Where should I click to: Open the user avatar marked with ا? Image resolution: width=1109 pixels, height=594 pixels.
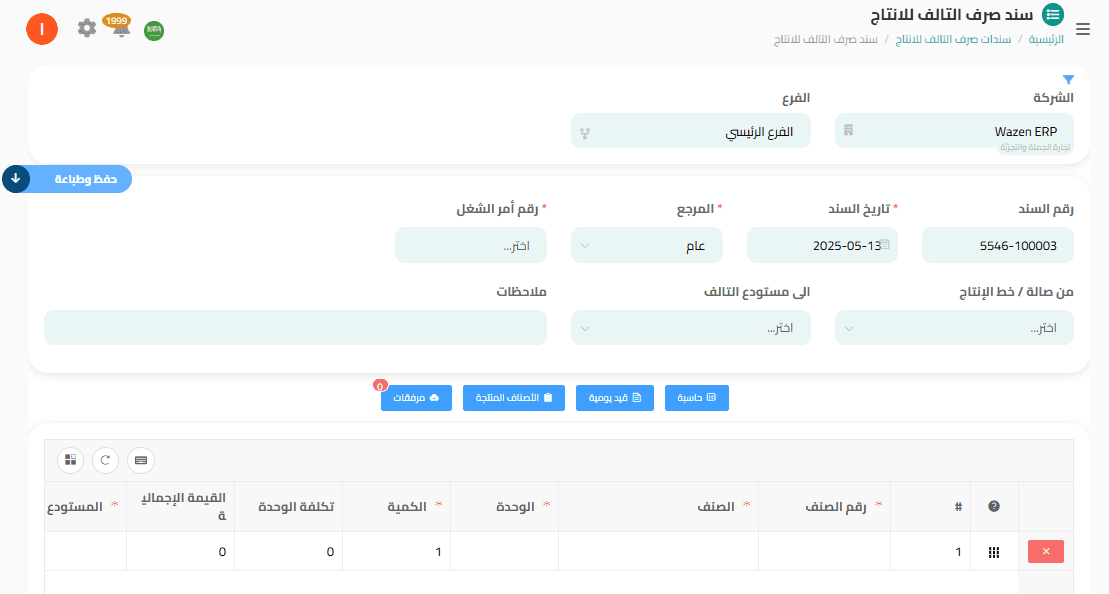[41, 29]
